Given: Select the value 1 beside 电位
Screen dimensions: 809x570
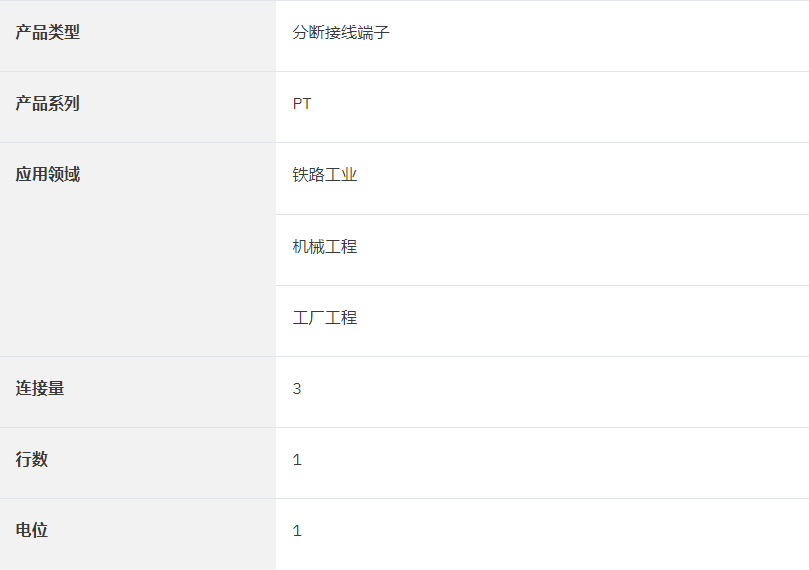Looking at the screenshot, I should (297, 531).
